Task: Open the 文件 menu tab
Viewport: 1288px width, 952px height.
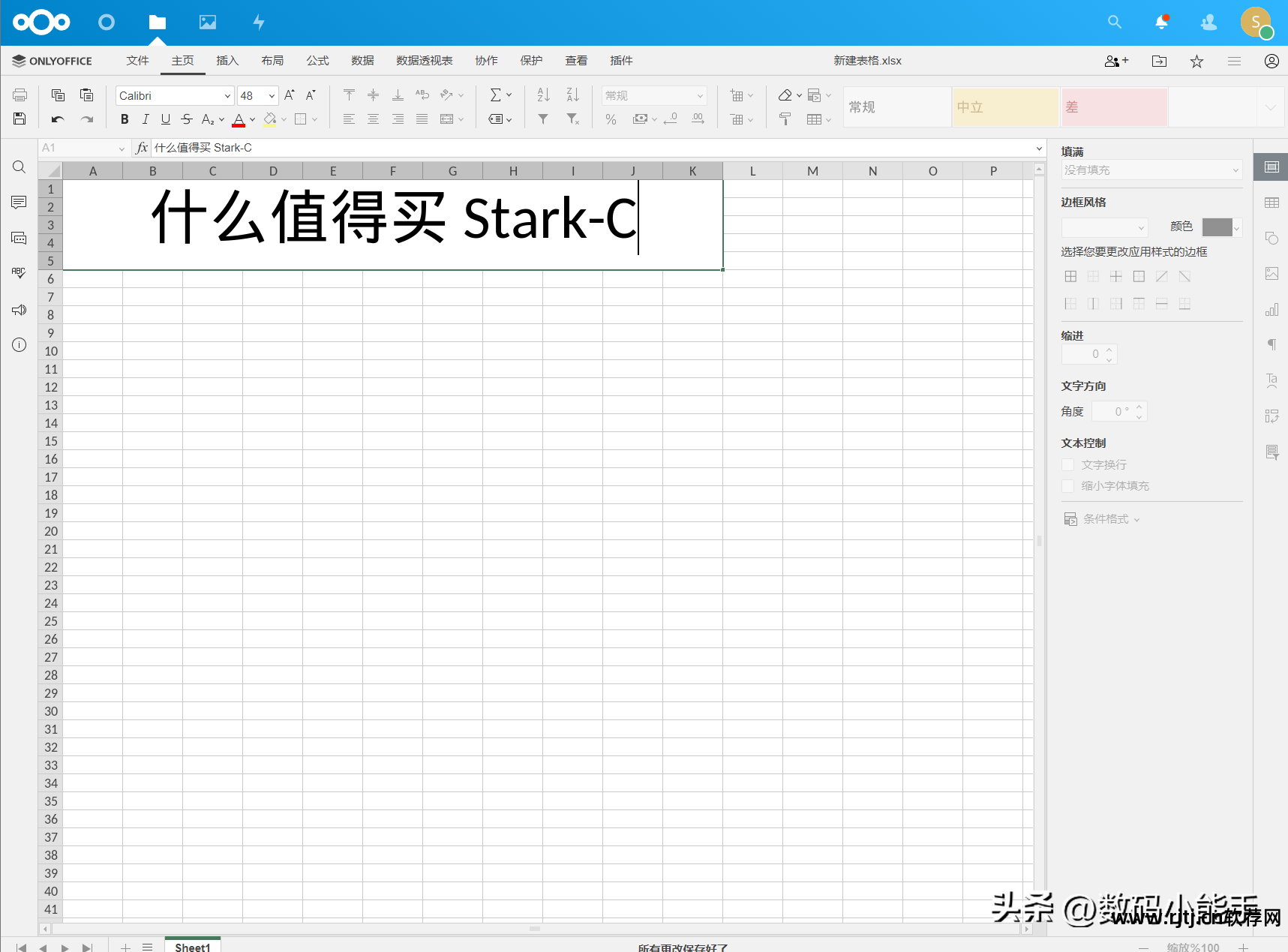Action: (x=138, y=61)
